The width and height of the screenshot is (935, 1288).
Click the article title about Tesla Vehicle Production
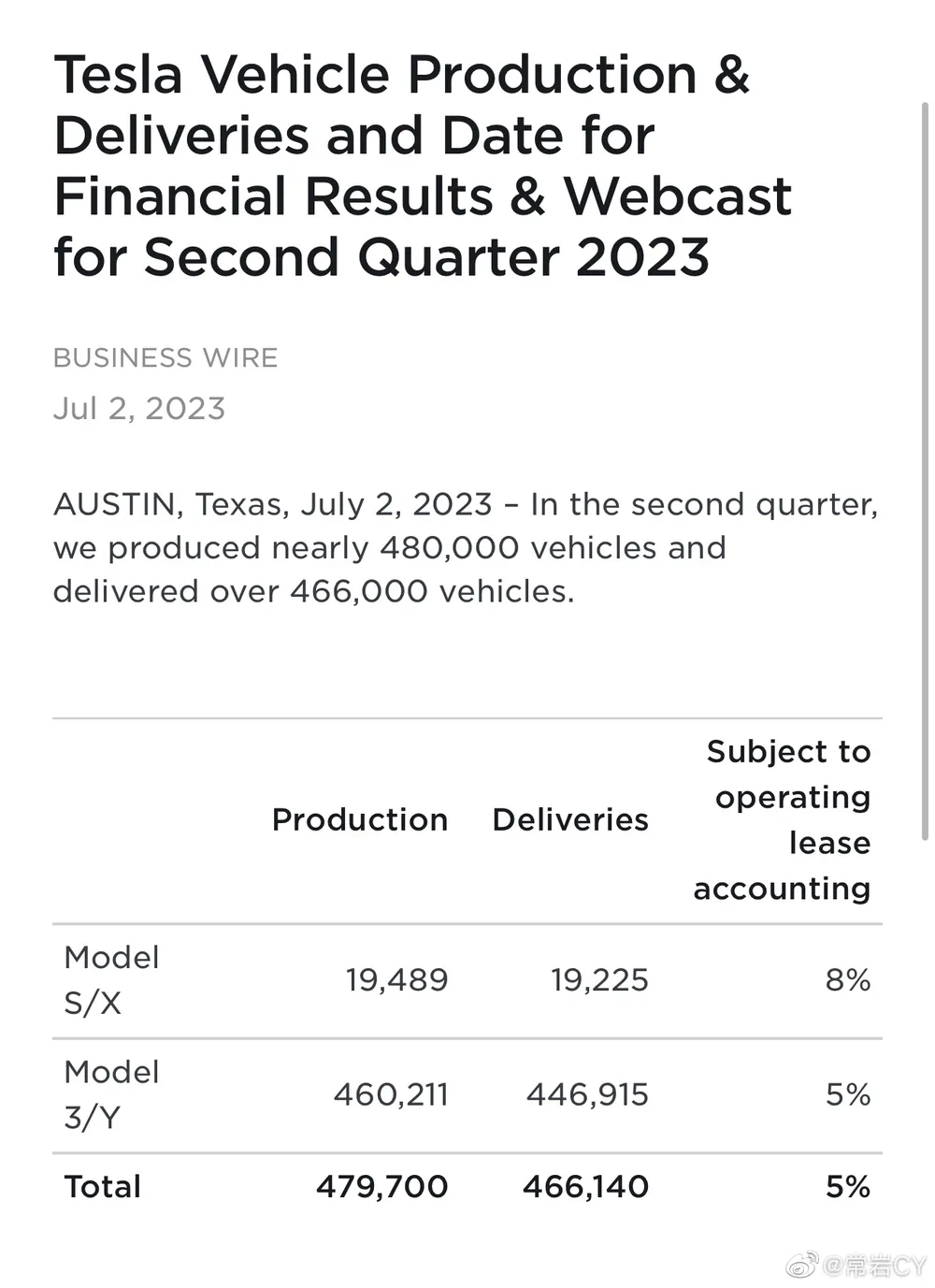(423, 166)
